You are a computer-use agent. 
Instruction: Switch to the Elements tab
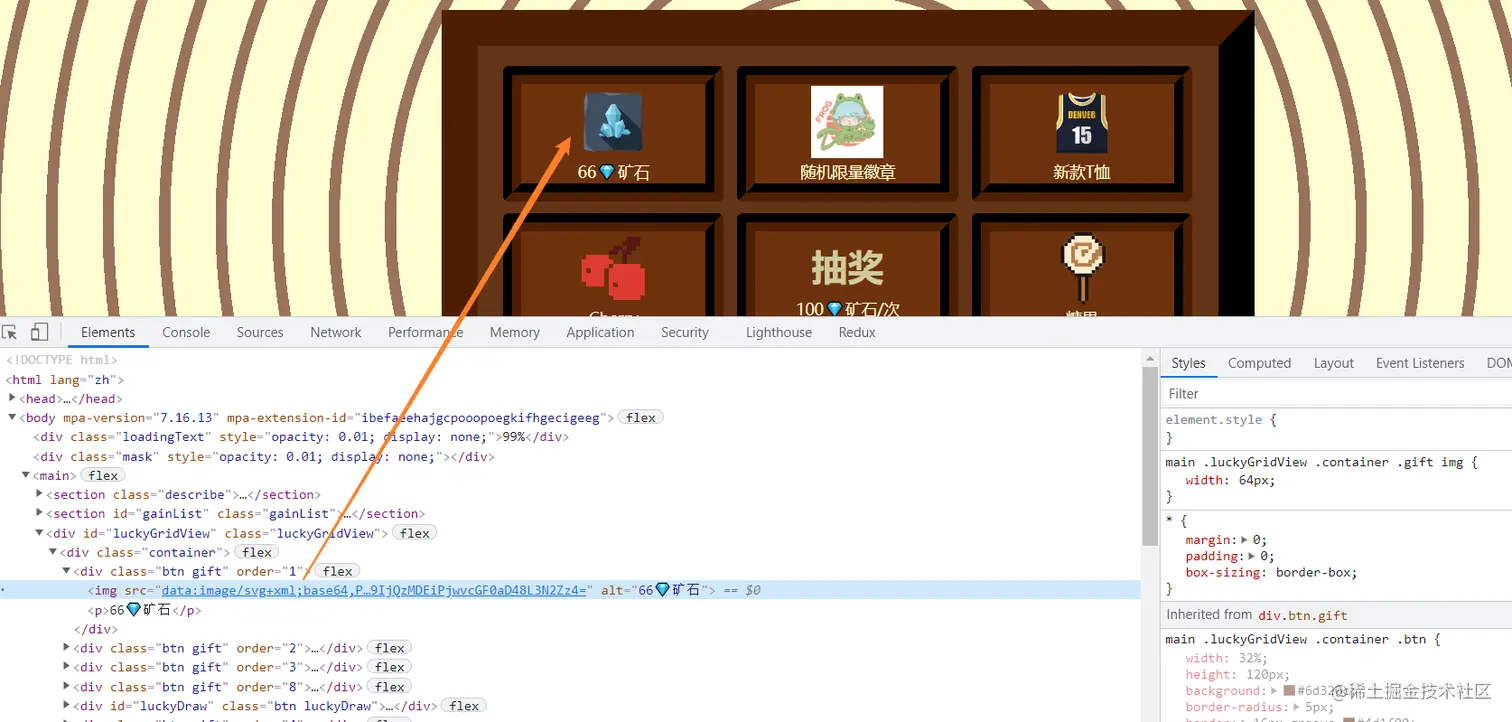click(108, 332)
